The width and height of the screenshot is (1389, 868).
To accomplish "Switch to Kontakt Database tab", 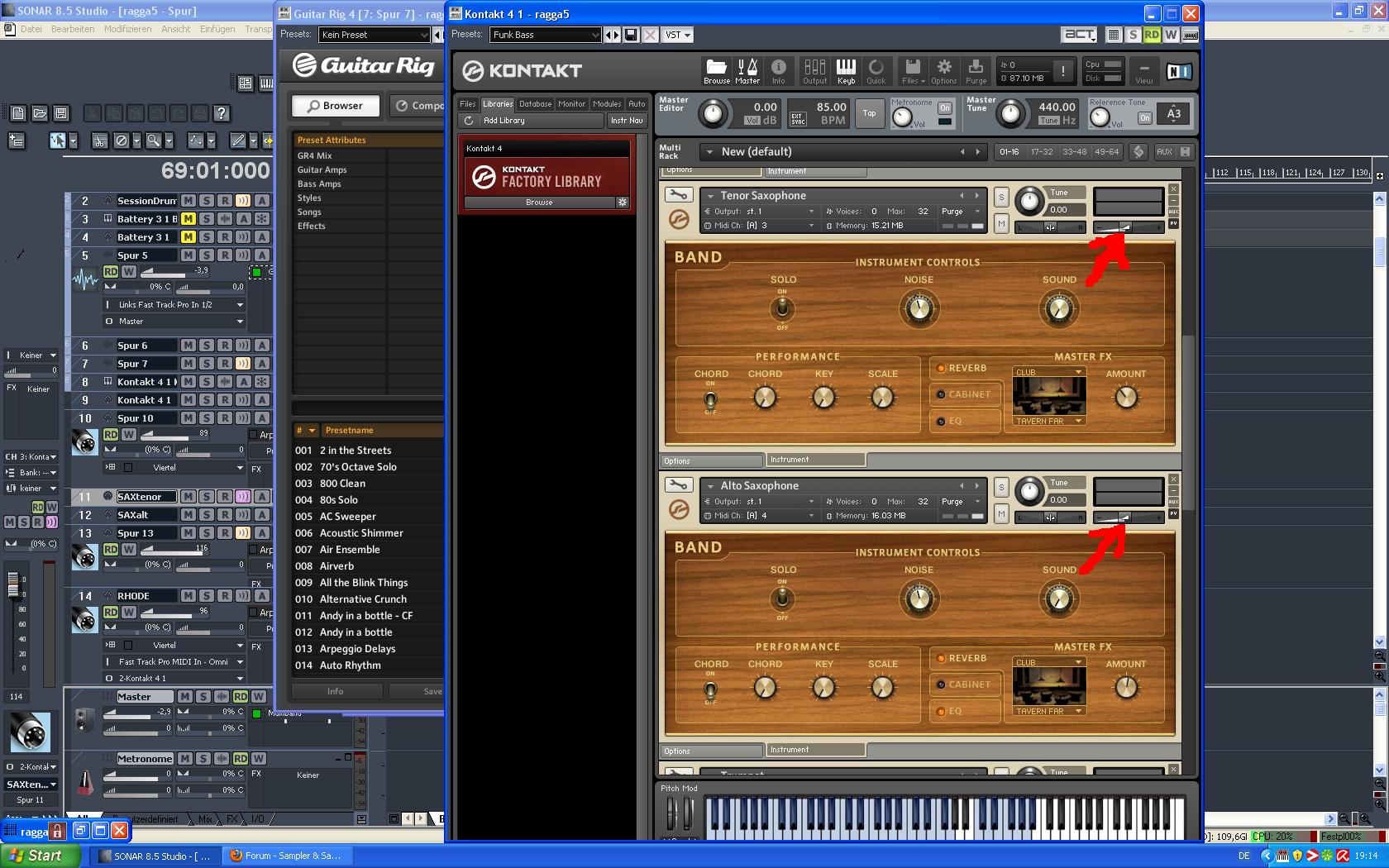I will click(535, 104).
